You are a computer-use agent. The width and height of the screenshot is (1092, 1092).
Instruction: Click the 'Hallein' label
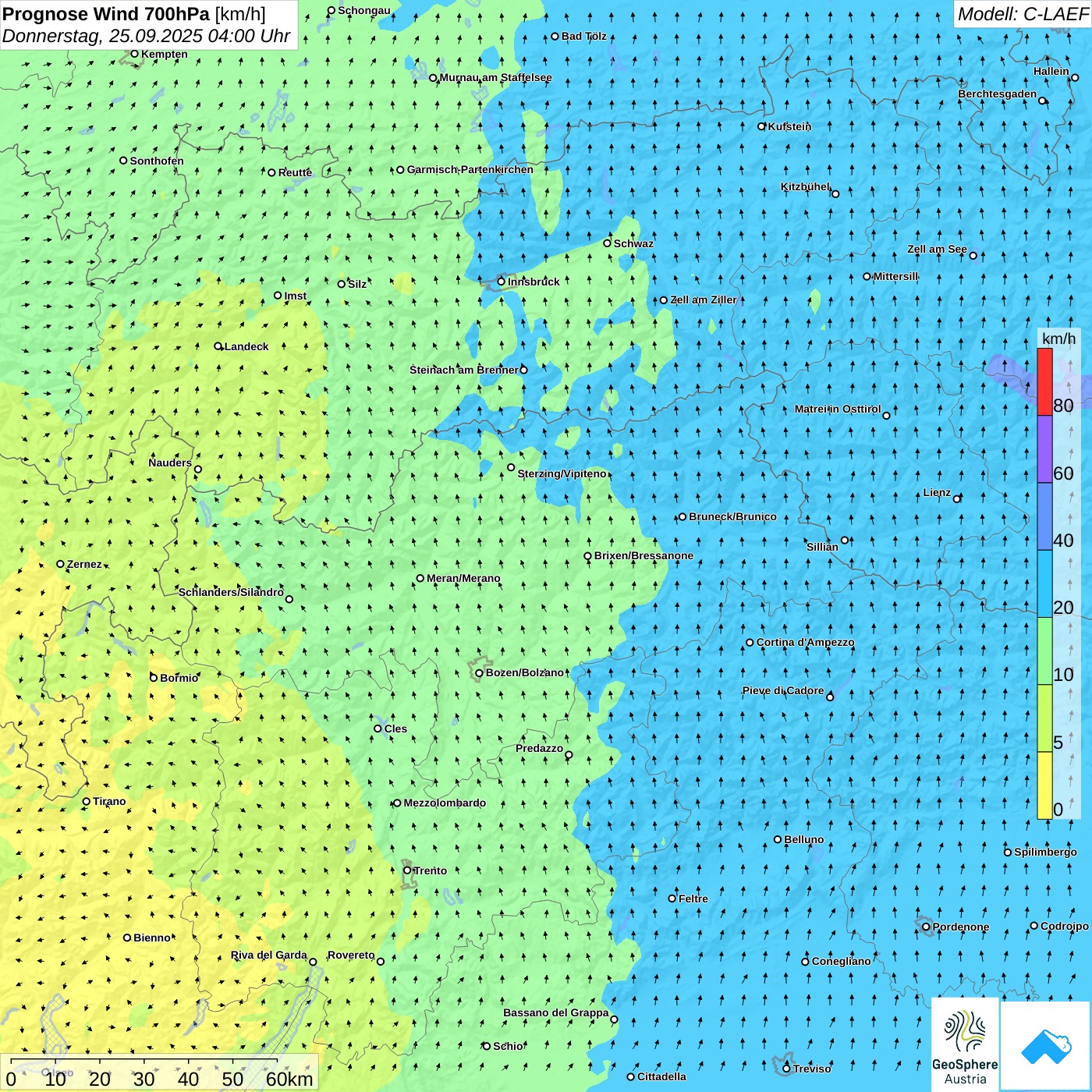point(1051,72)
